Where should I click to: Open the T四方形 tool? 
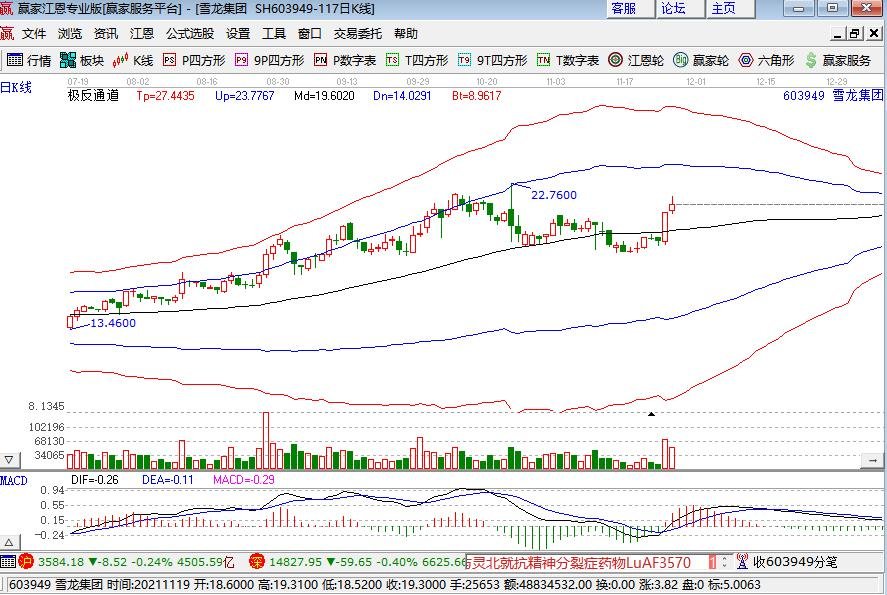coord(417,60)
